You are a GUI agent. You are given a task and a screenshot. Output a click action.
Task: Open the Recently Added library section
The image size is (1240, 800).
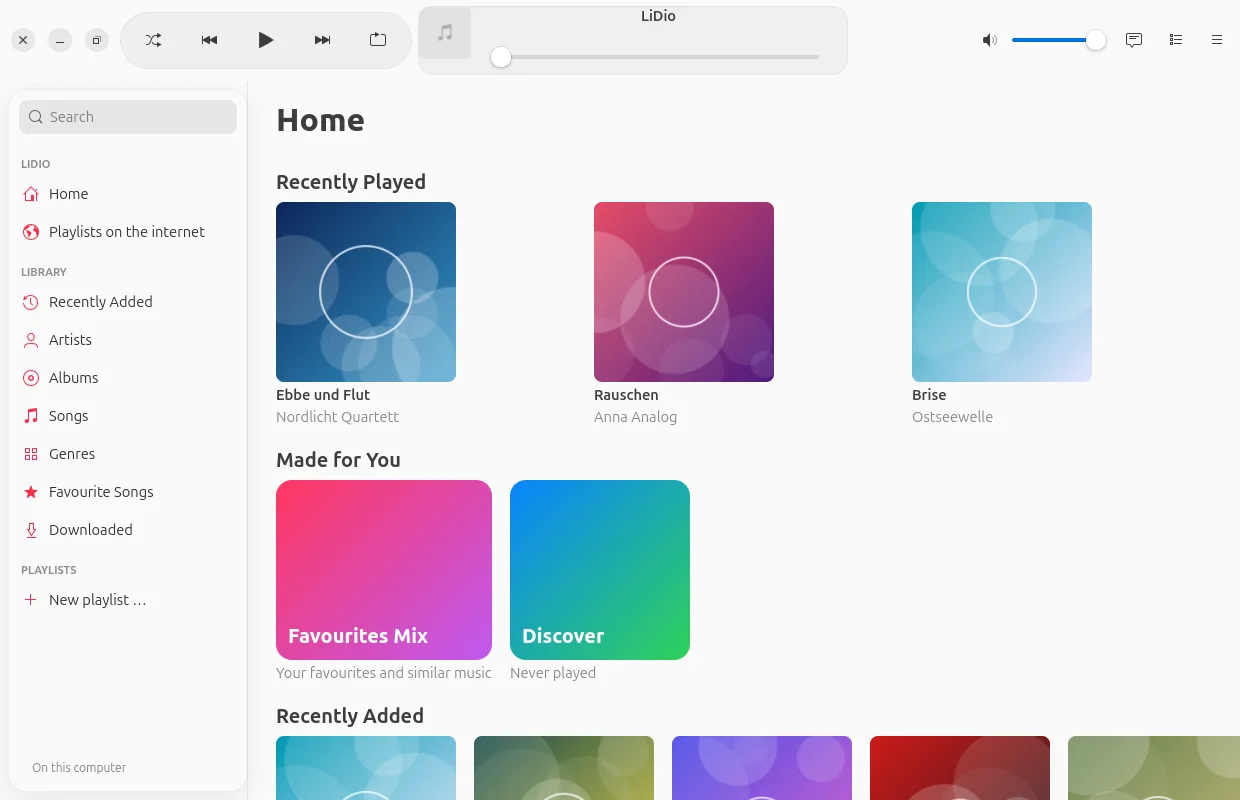pos(128,302)
